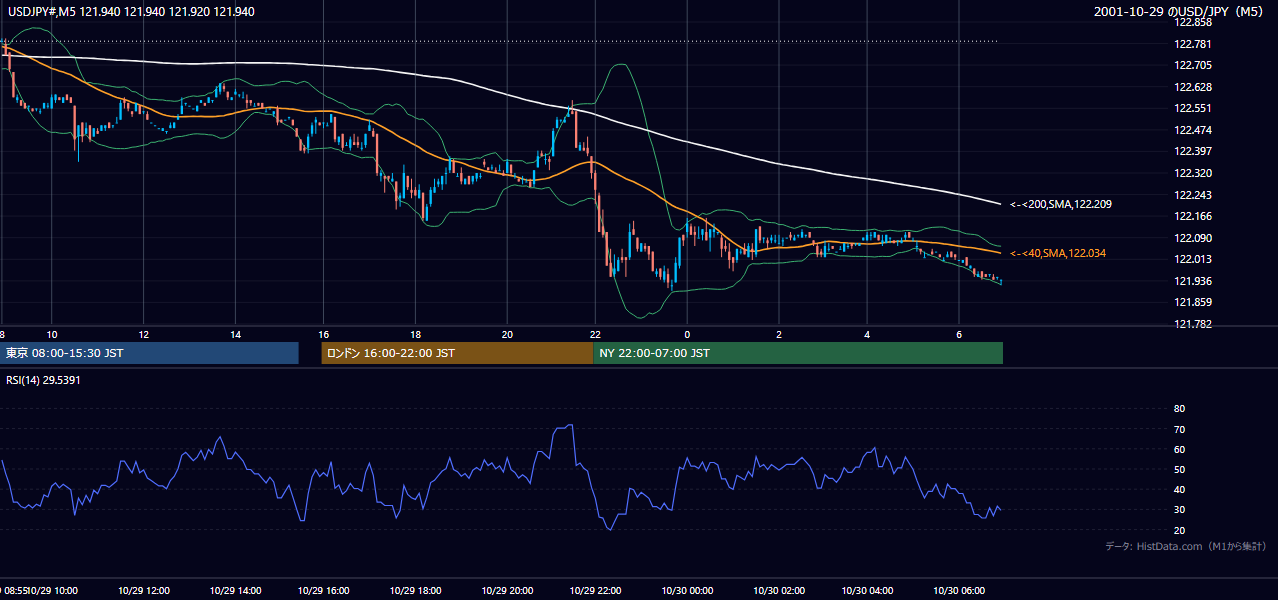
Task: Click the RSI scale value 80
Action: click(1179, 409)
